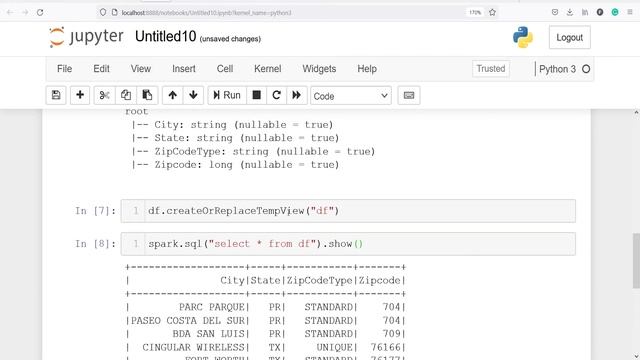Open the command palette keyboard icon
Image resolution: width=640 pixels, height=360 pixels.
(409, 96)
